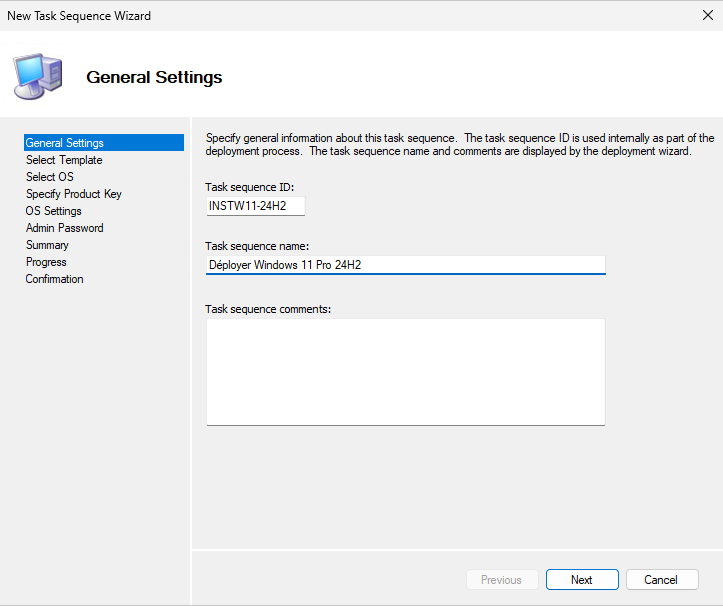Cancel the wizard with Cancel button

tap(660, 580)
